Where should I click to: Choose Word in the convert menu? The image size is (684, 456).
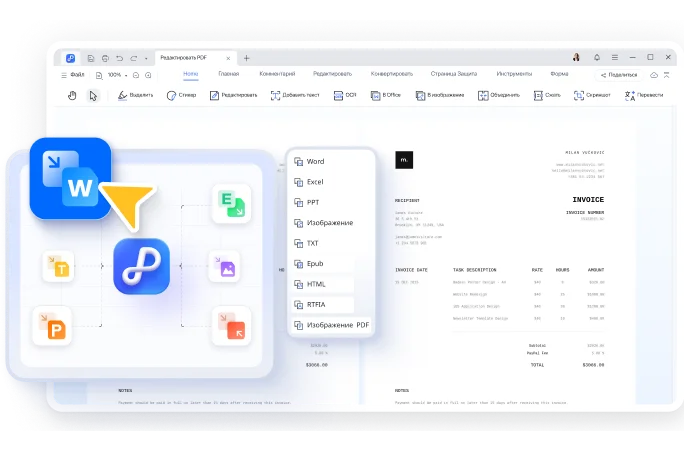(309, 161)
